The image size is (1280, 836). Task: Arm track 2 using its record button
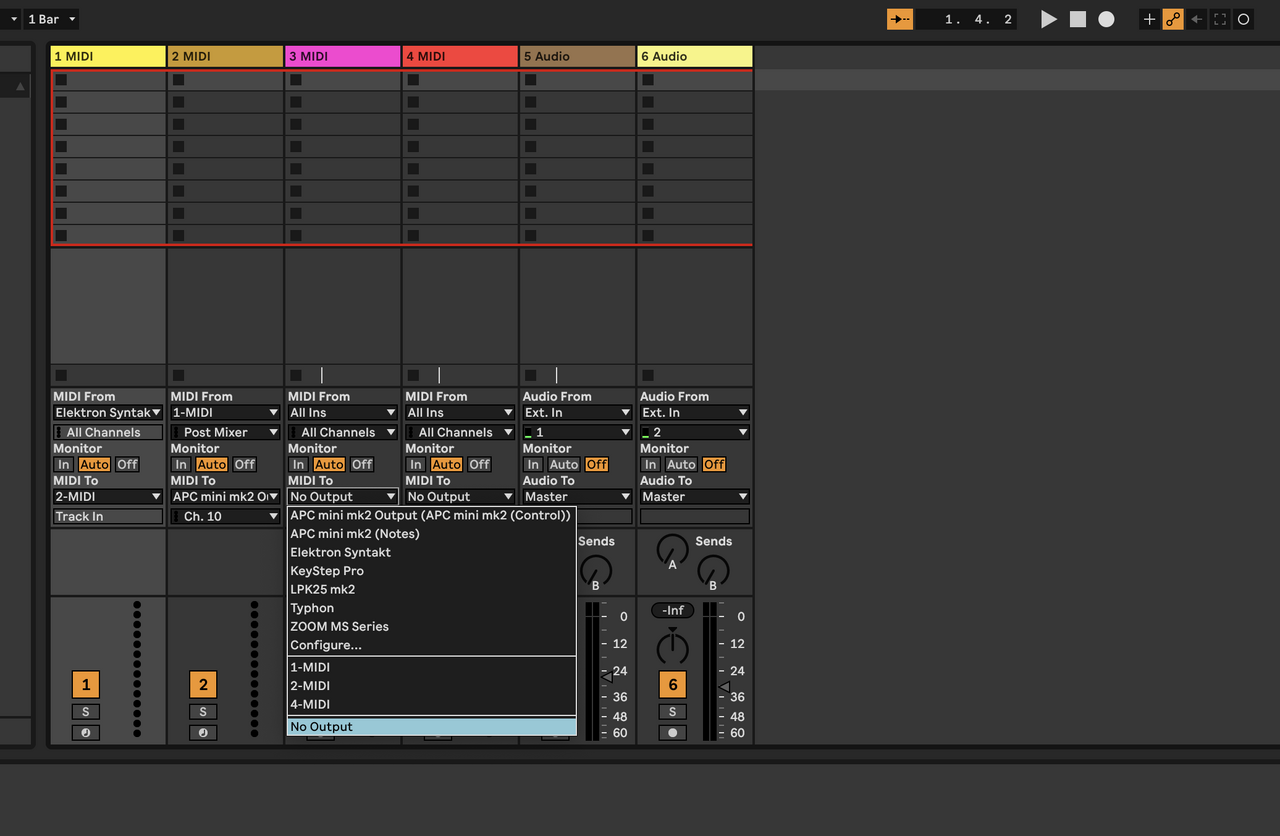(203, 732)
